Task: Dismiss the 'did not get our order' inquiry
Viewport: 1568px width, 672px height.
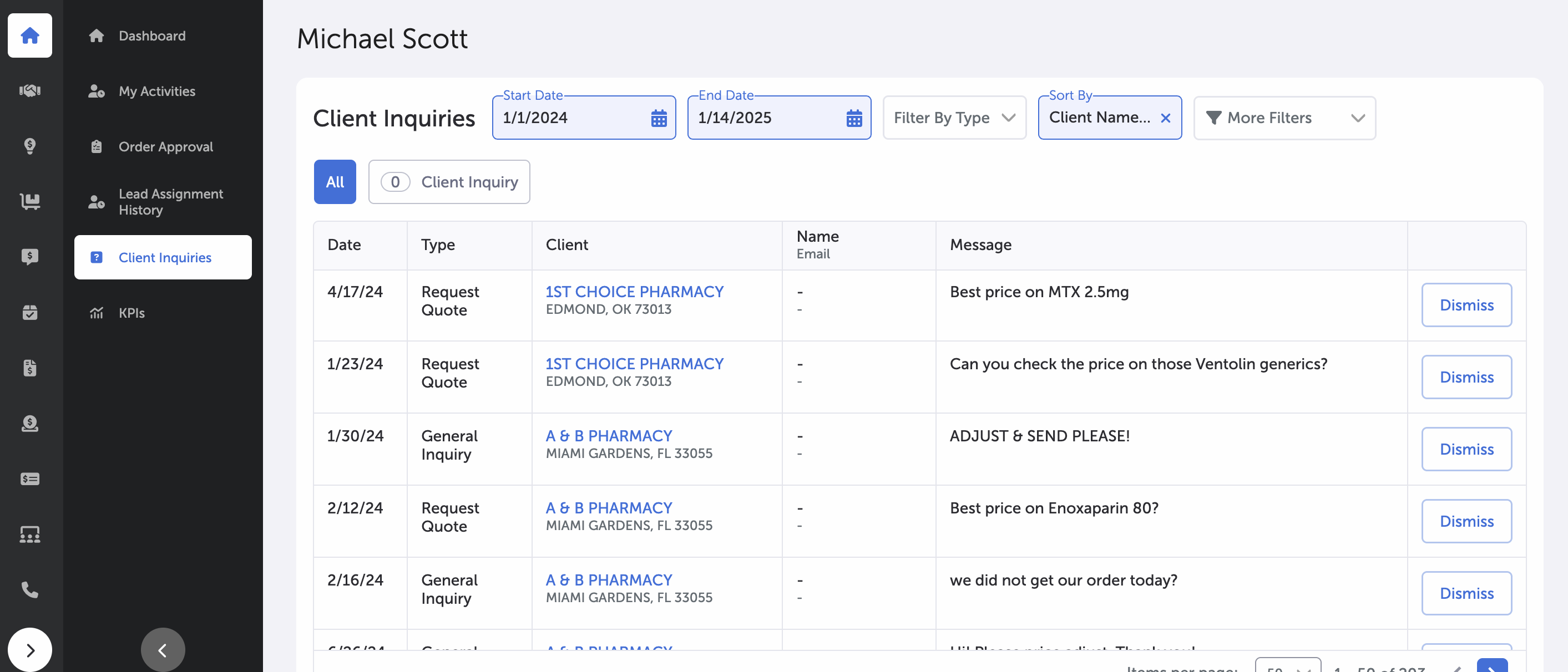Action: pos(1466,594)
